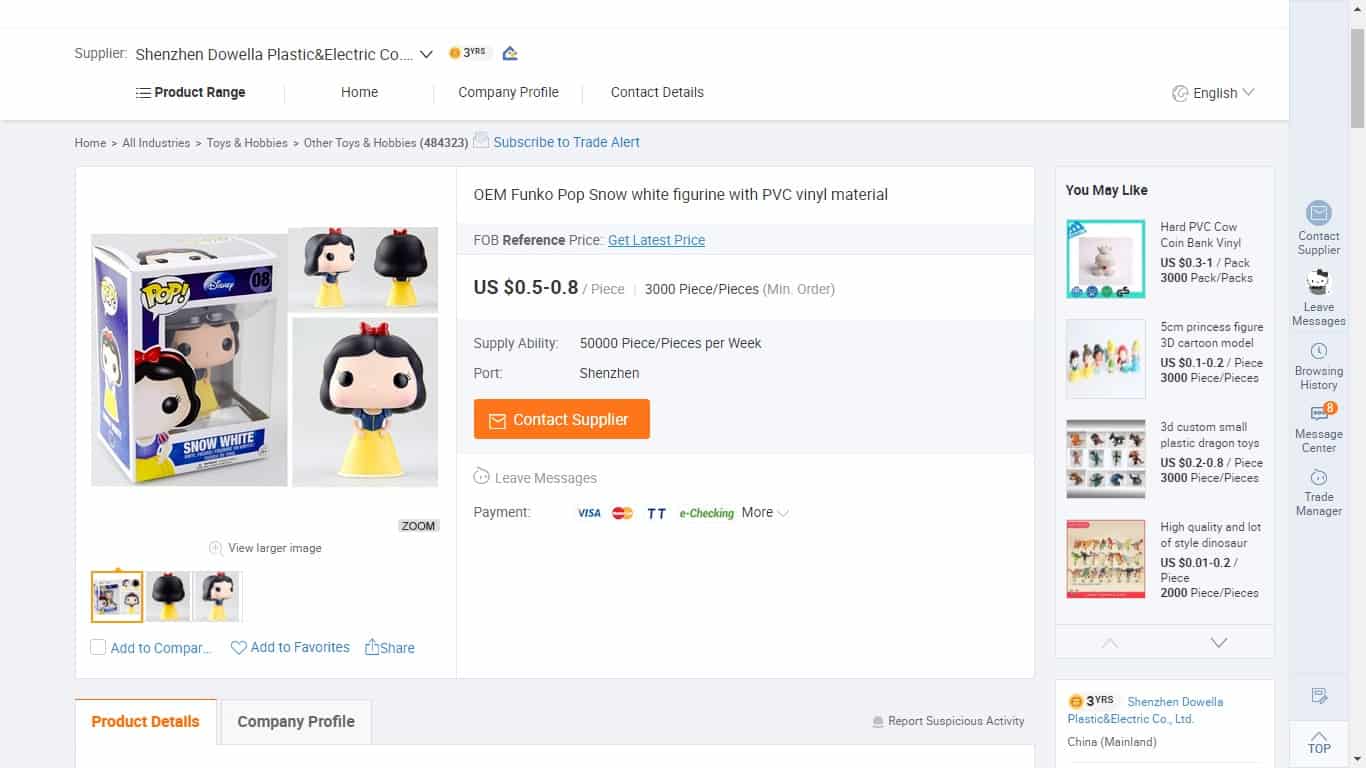Click the orange Contact Supplier button

pos(562,419)
